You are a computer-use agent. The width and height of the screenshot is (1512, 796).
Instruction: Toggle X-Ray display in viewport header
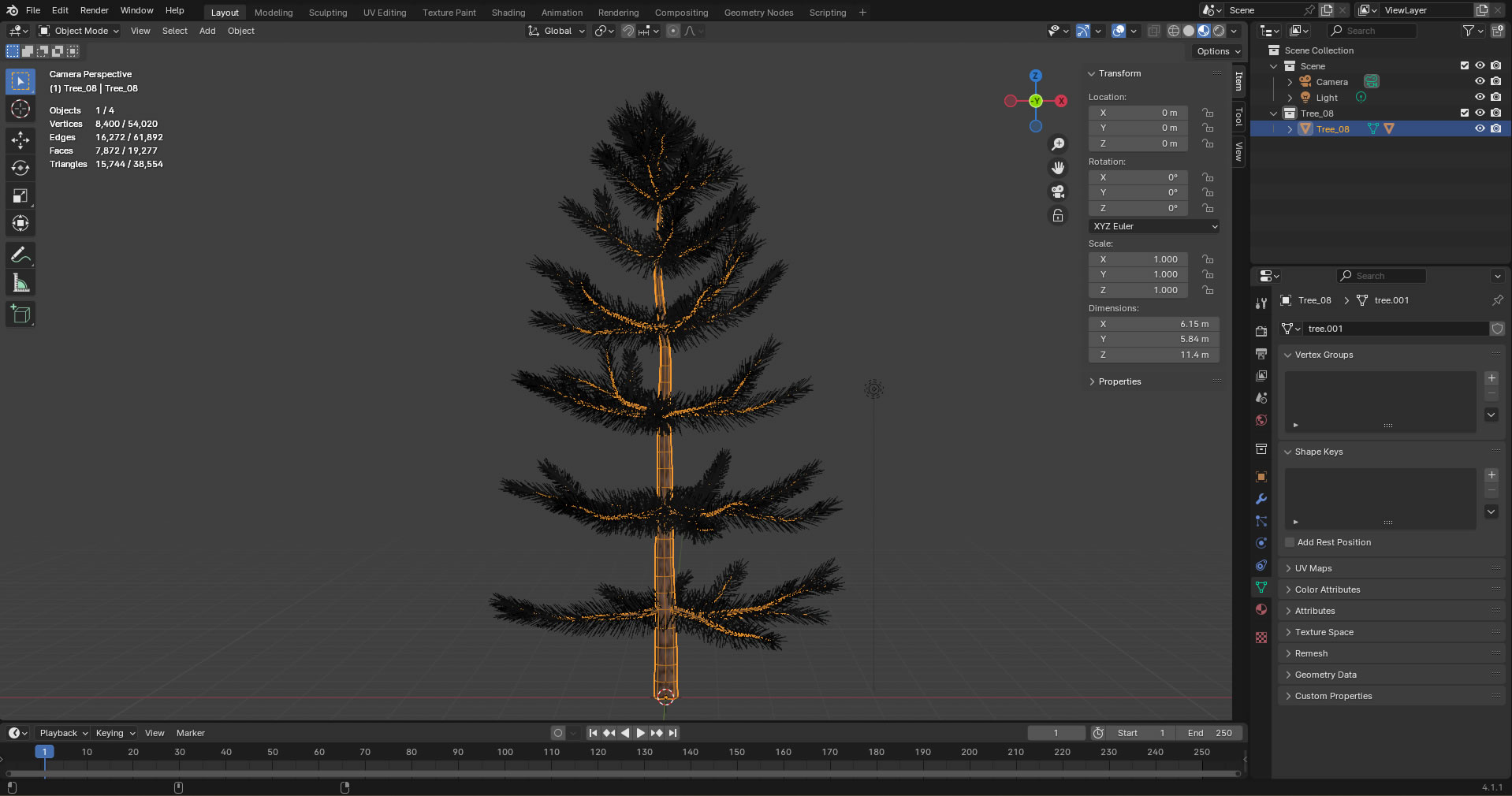(1153, 31)
